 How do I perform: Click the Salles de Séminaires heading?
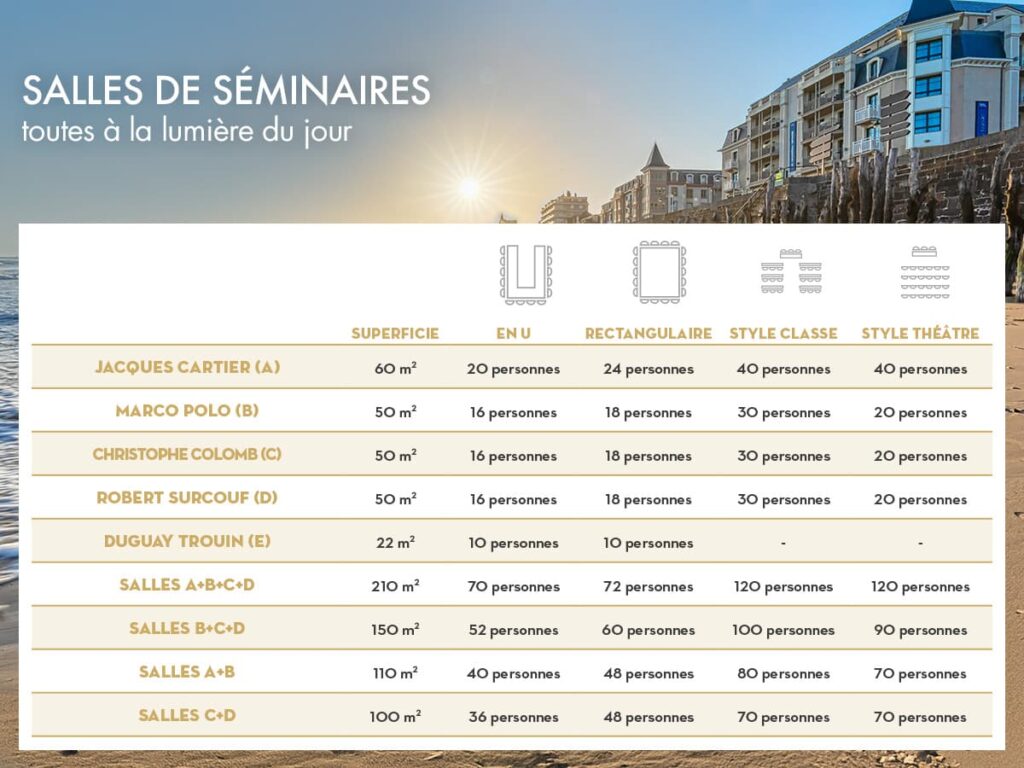pos(227,89)
